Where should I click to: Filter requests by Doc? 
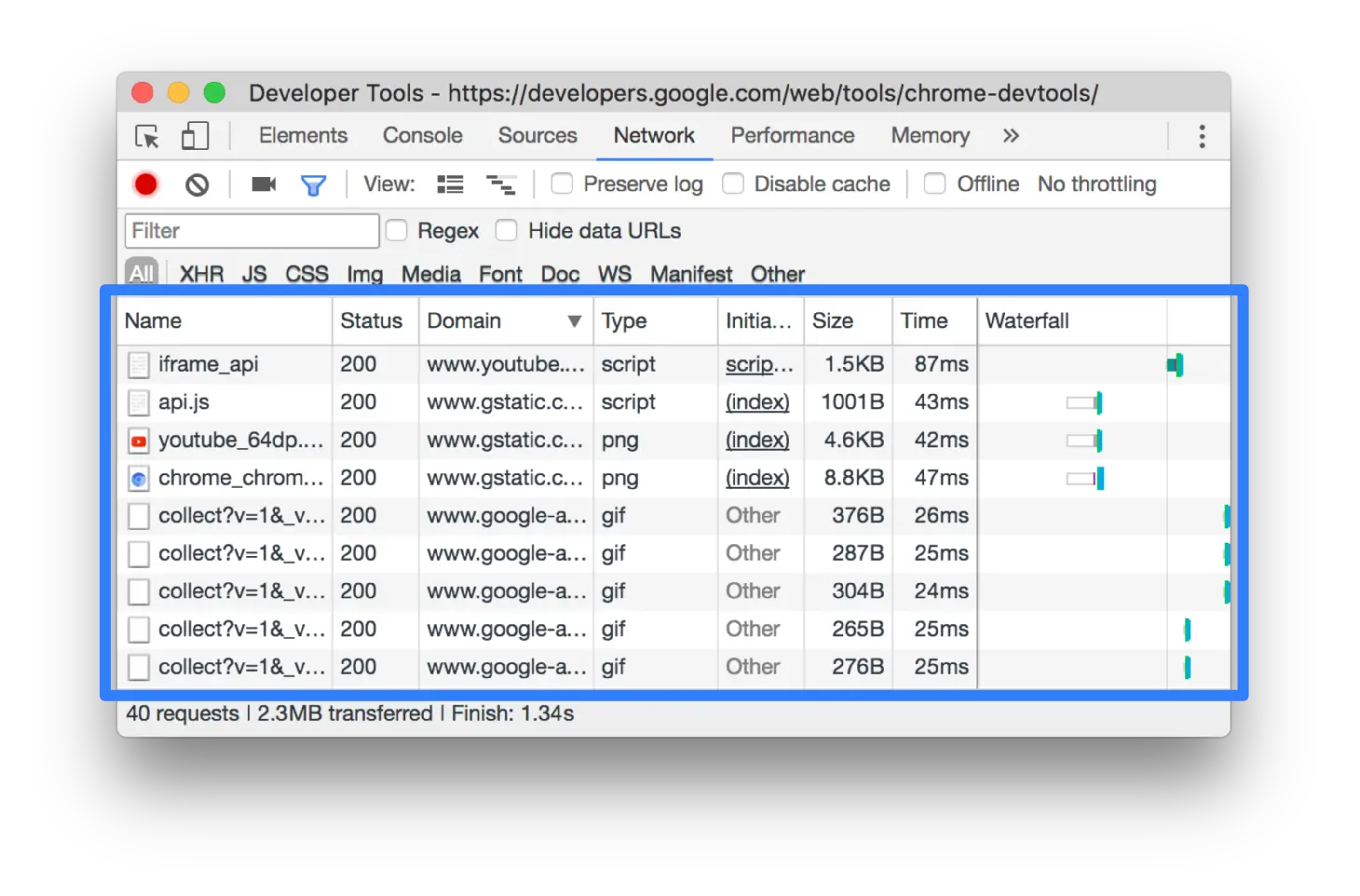coord(560,274)
